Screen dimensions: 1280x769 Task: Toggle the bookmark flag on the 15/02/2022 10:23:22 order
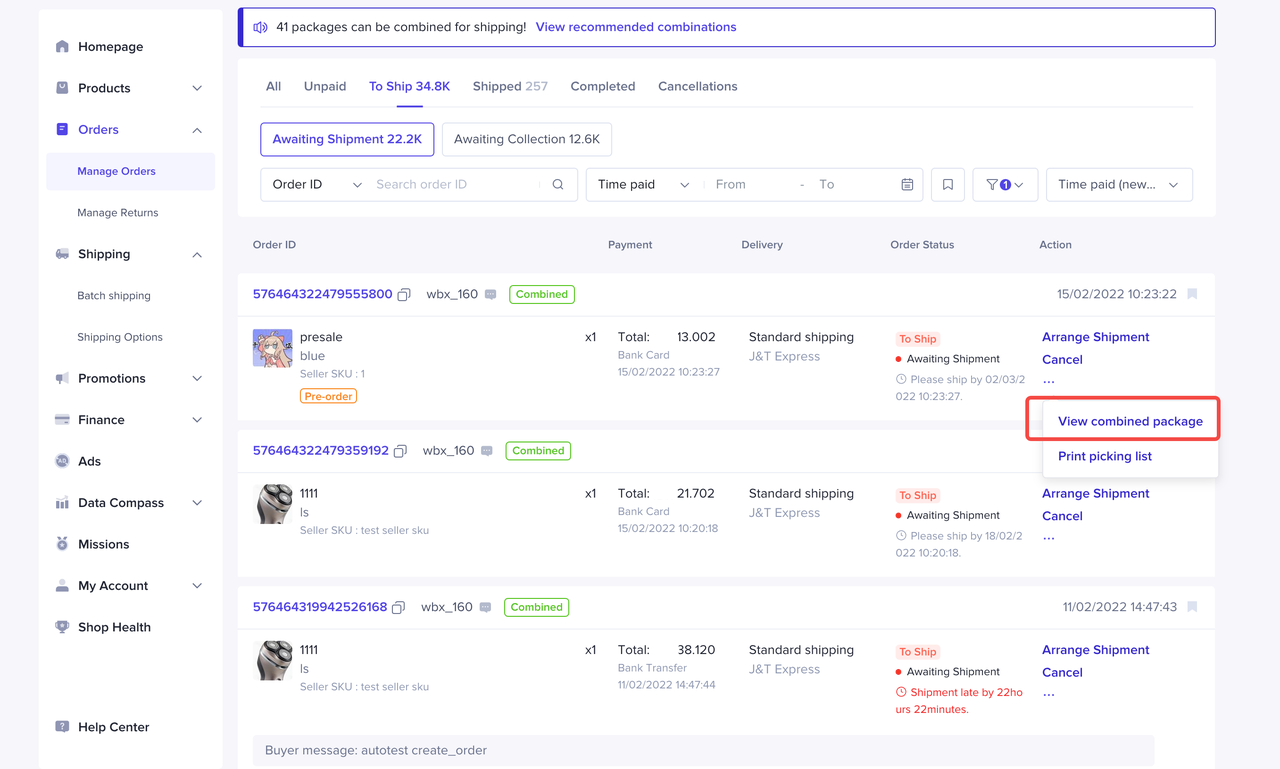(1192, 294)
